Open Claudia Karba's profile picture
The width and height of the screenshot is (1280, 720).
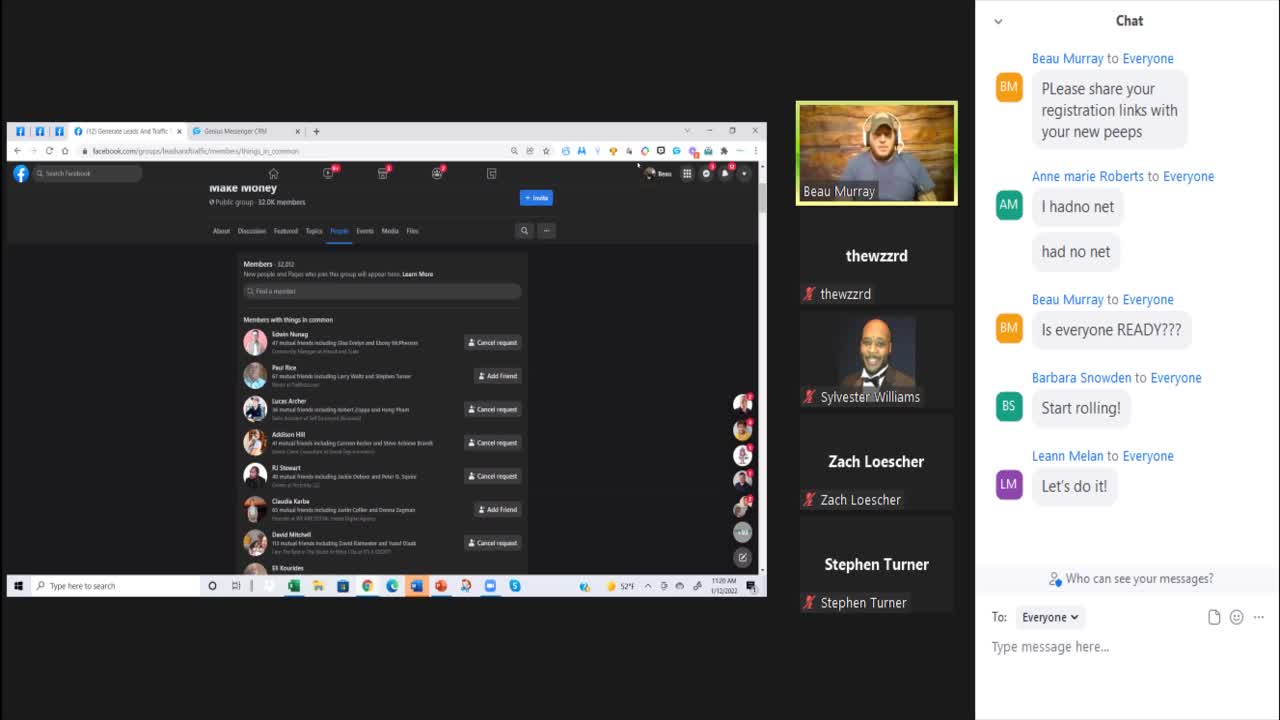255,509
